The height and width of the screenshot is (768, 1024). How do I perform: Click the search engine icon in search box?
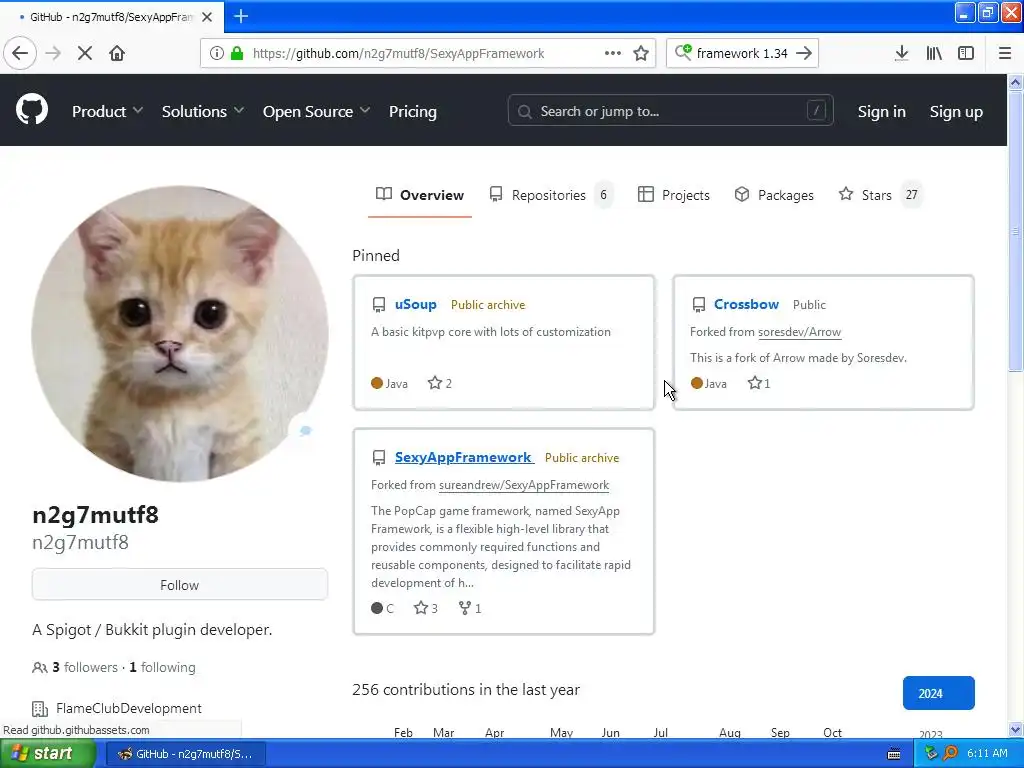point(683,52)
